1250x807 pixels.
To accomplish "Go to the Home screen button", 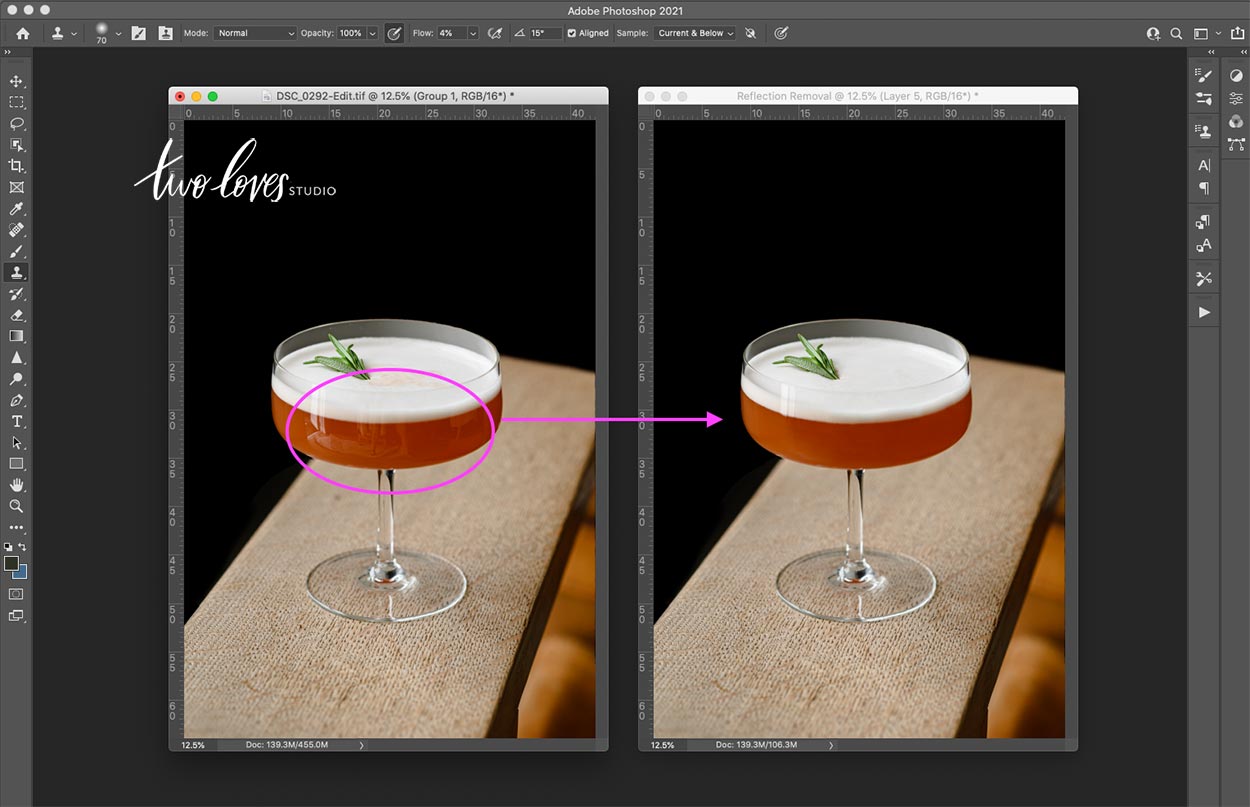I will click(22, 33).
